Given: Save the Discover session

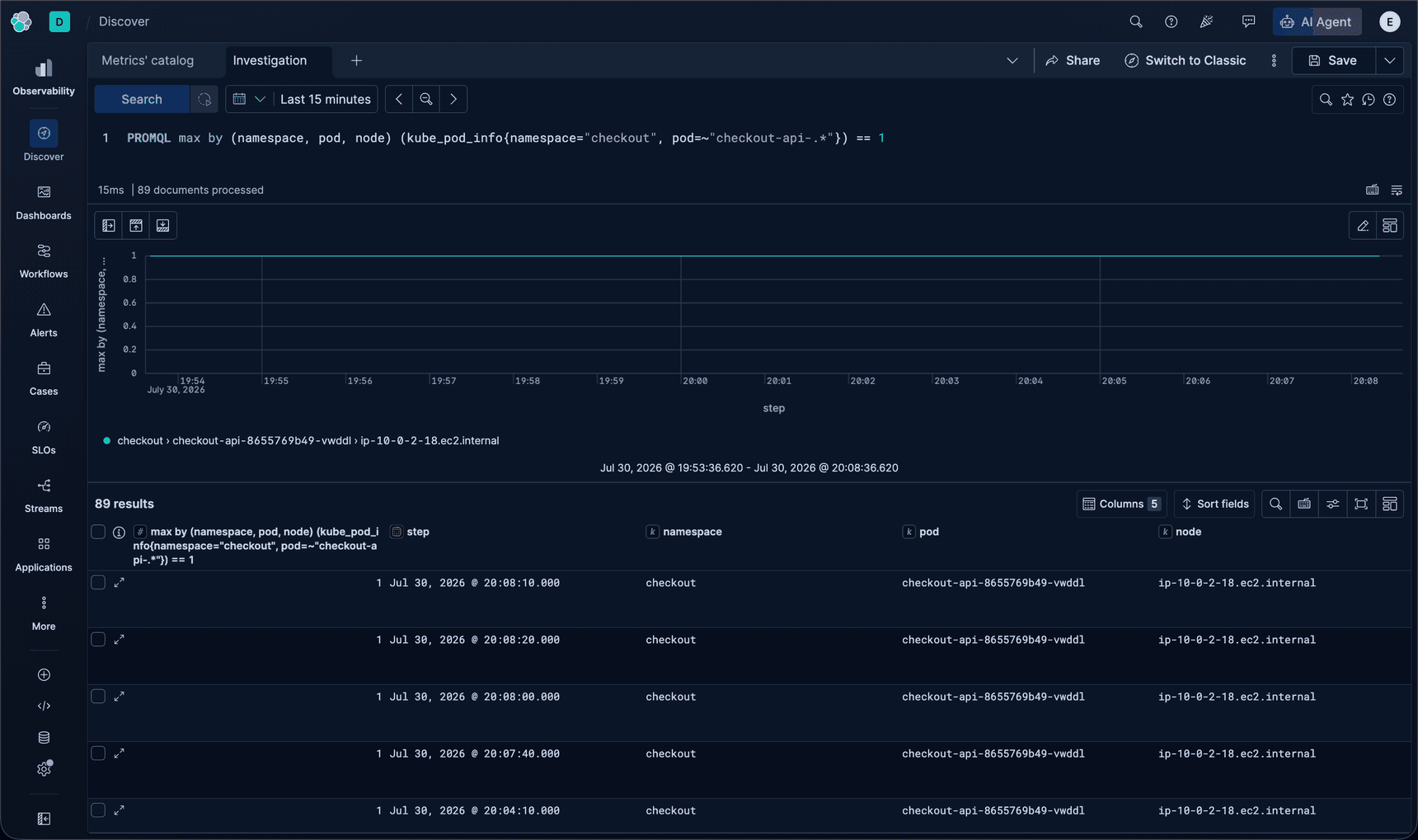Looking at the screenshot, I should pyautogui.click(x=1333, y=60).
